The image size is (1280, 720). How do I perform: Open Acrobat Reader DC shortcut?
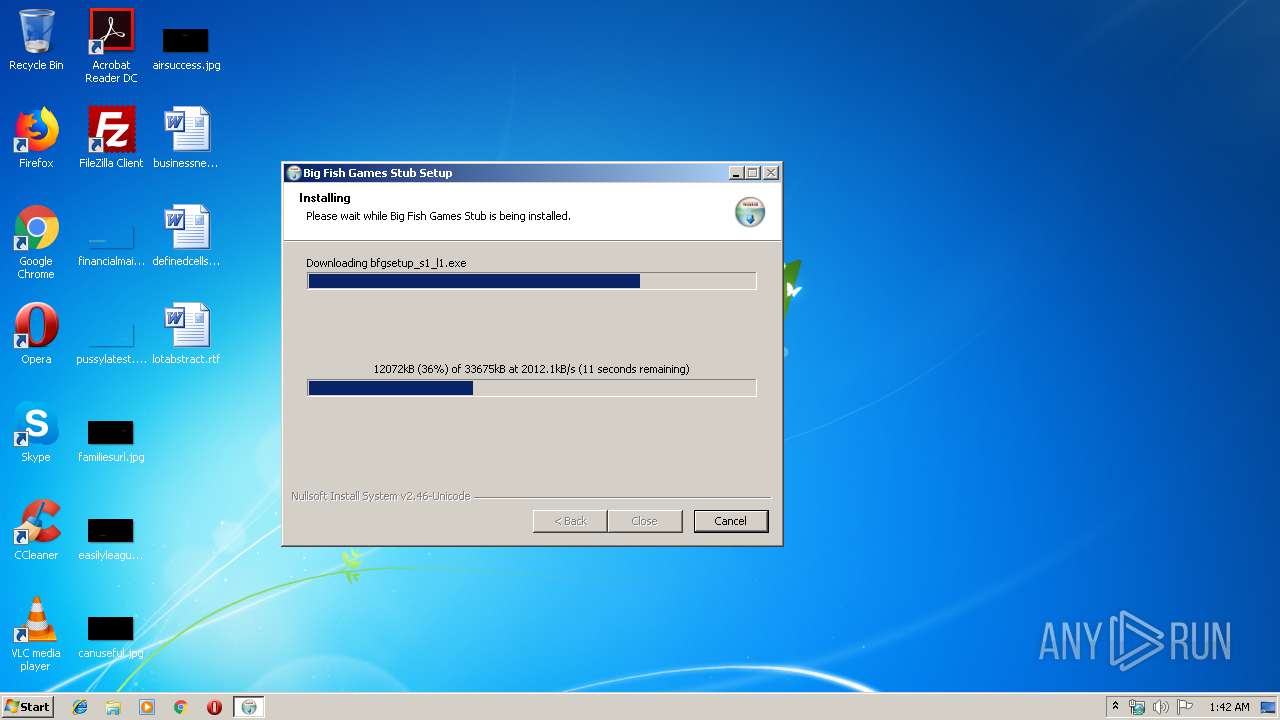click(111, 46)
